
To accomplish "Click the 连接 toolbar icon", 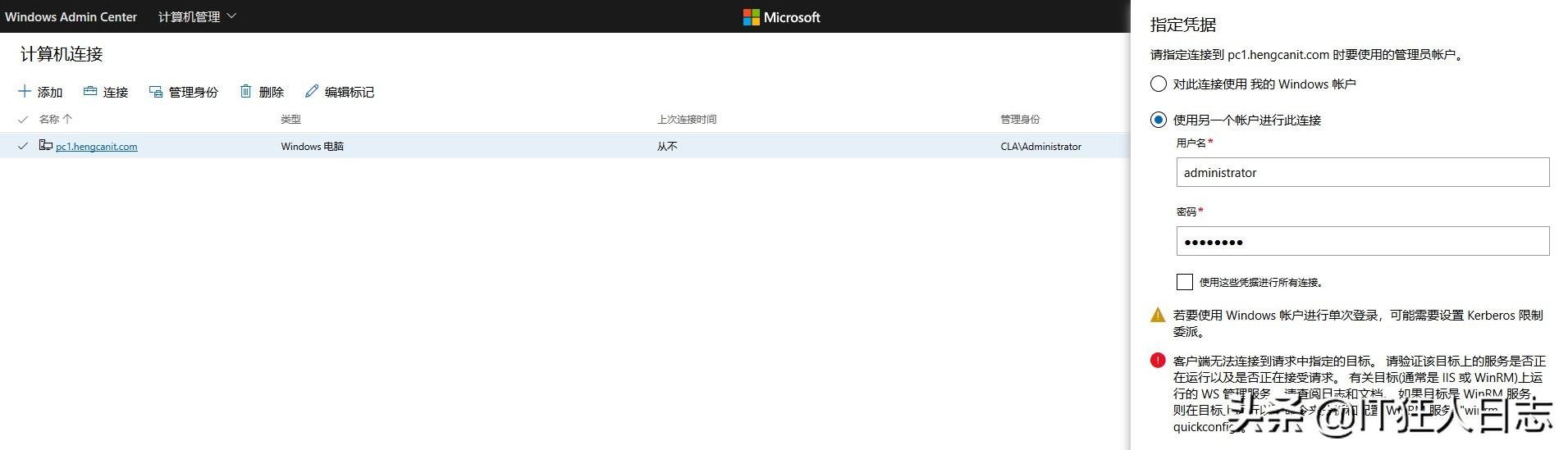I will 90,91.
